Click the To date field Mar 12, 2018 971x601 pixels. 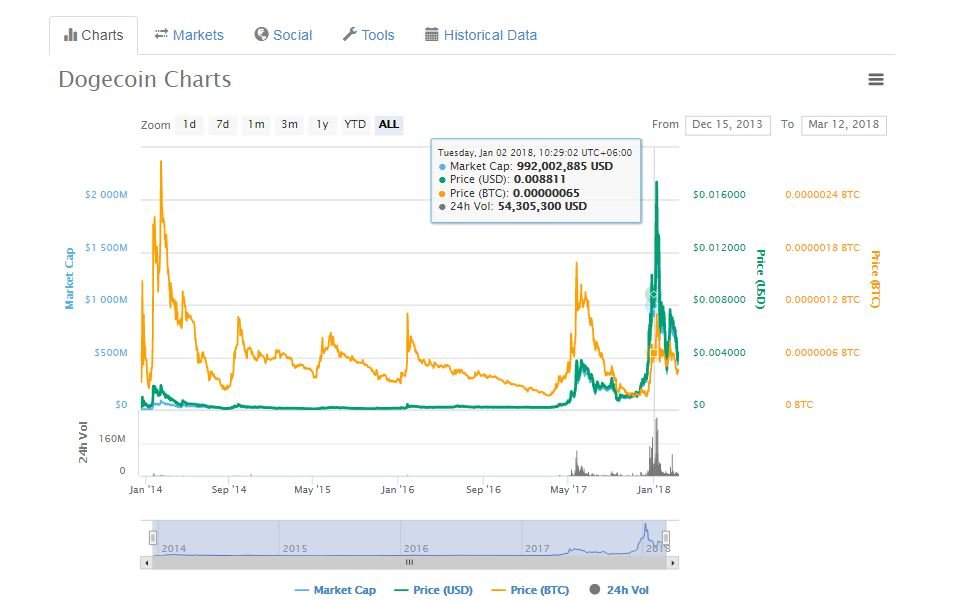[843, 125]
